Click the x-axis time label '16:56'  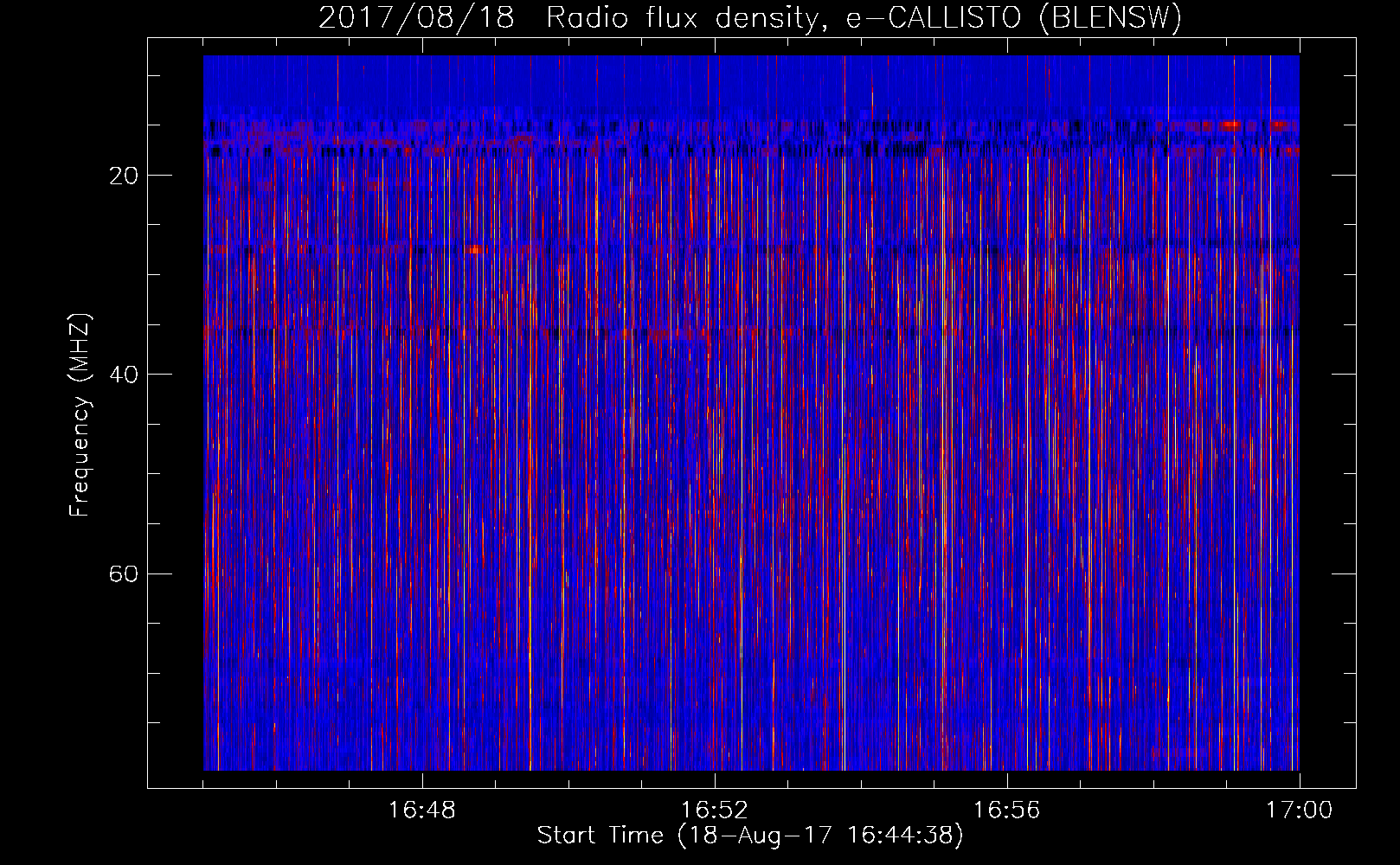tap(1006, 810)
